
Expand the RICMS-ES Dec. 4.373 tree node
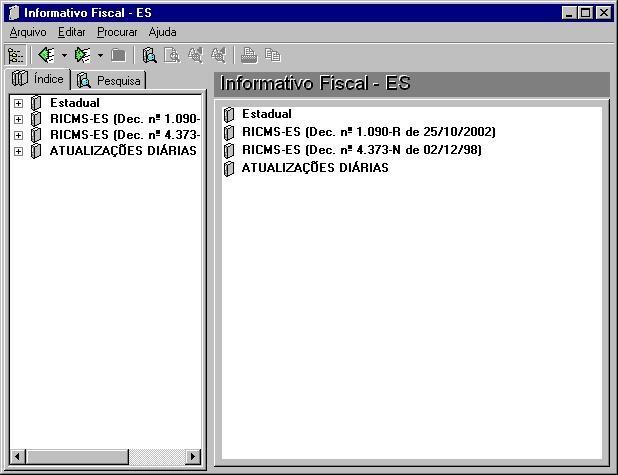coord(18,136)
